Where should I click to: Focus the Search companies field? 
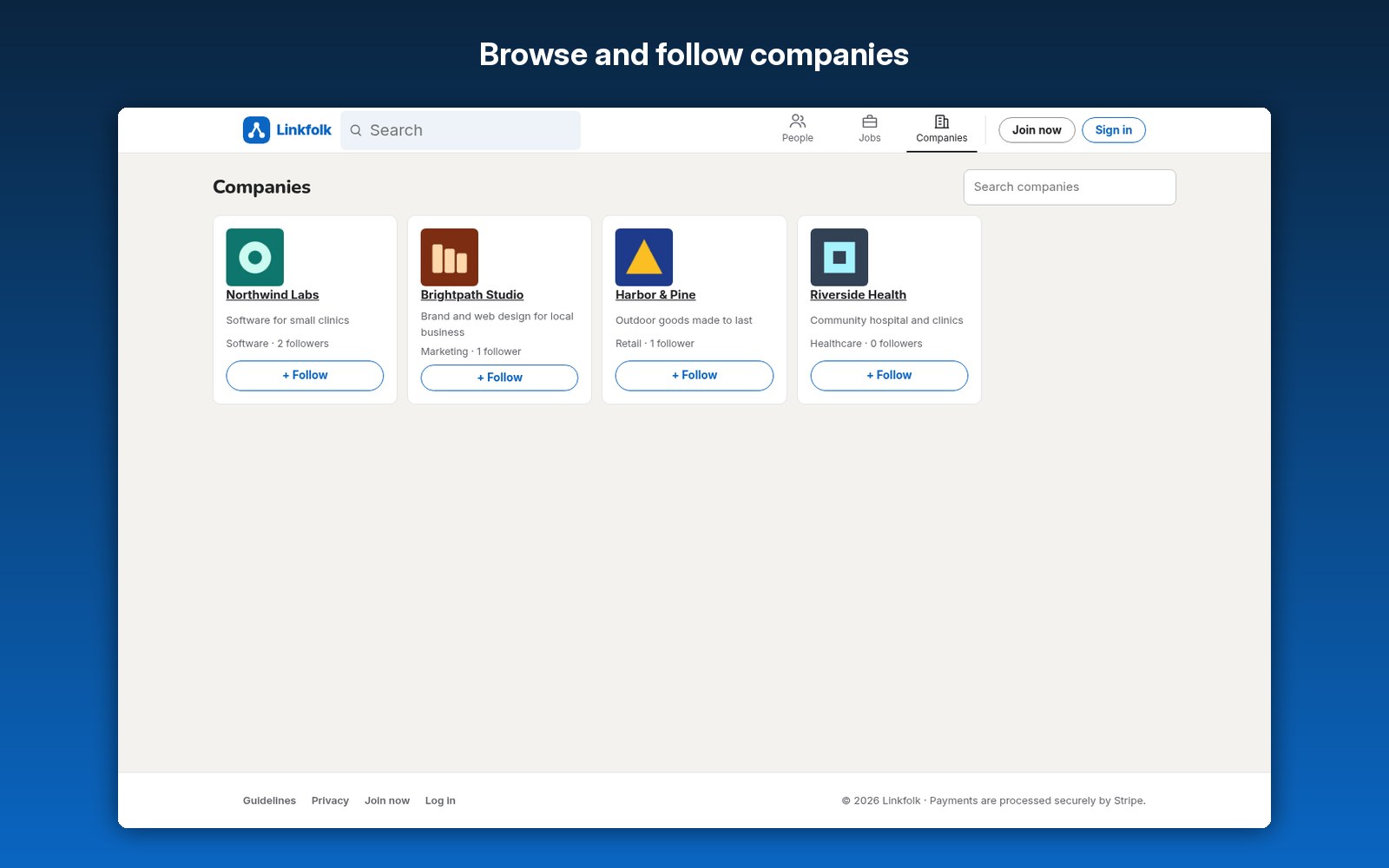tap(1070, 187)
